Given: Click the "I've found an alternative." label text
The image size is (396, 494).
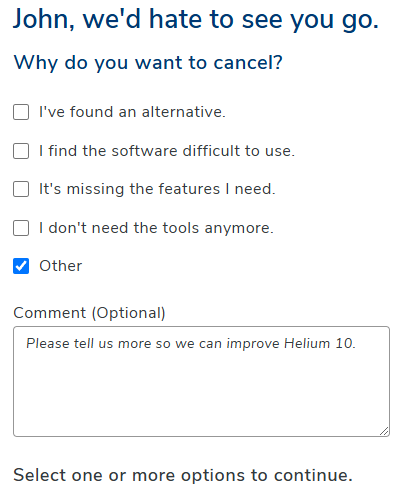Looking at the screenshot, I should 132,112.
